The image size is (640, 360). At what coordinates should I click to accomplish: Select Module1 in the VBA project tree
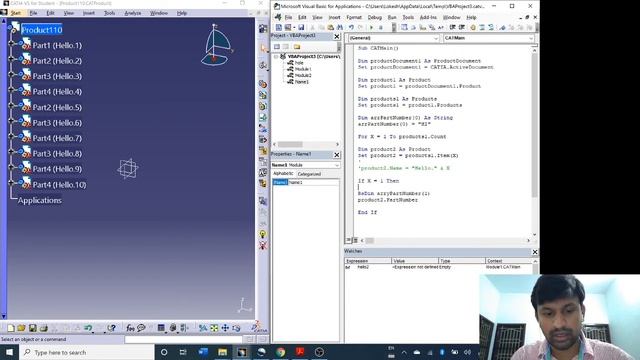[303, 69]
